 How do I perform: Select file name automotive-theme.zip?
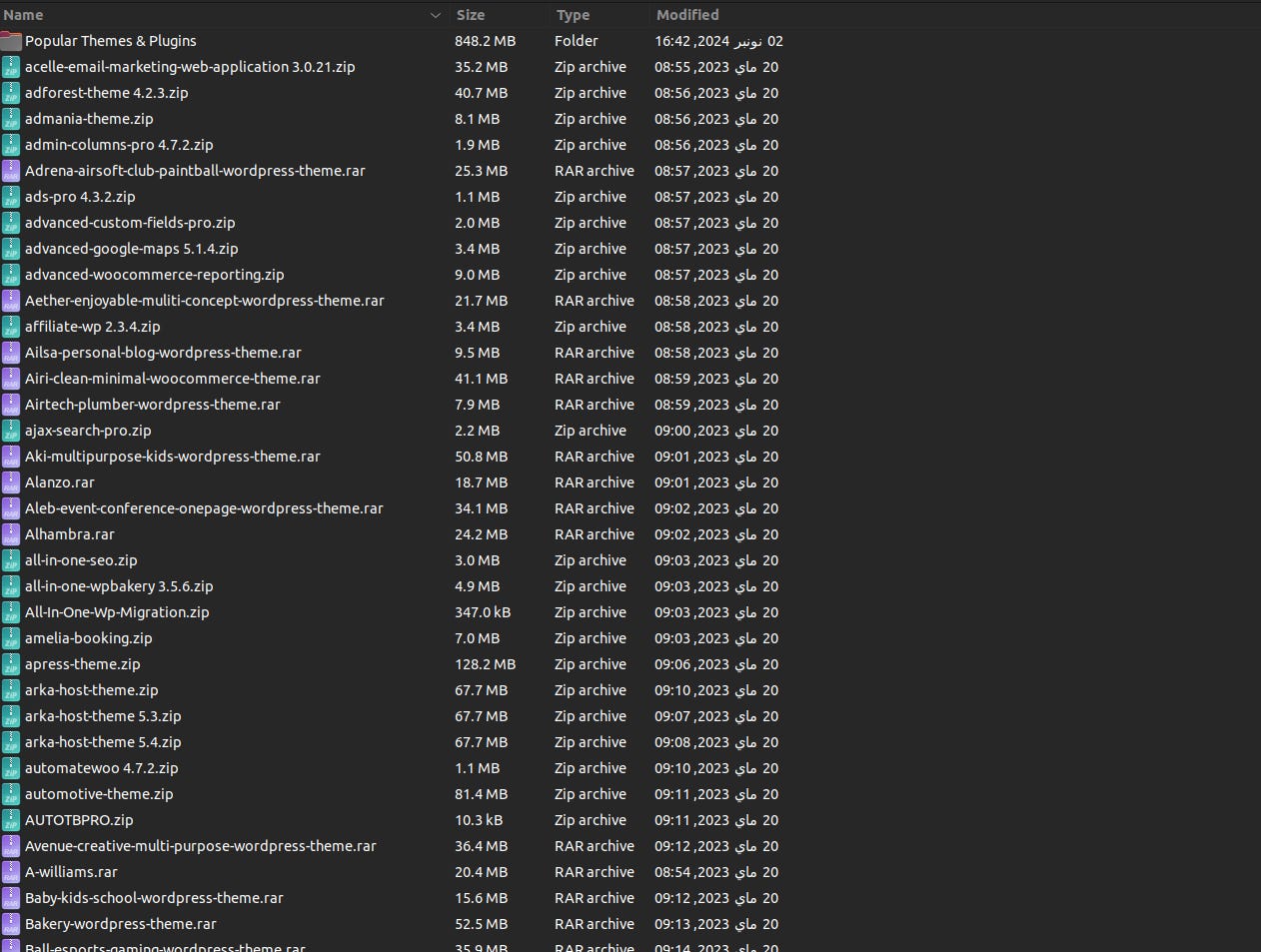[x=99, y=794]
